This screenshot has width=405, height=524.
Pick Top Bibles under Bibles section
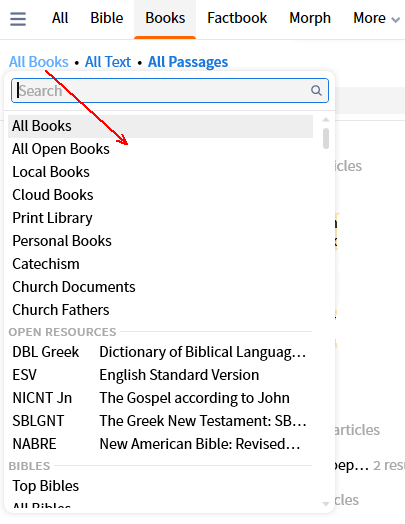[160, 486]
